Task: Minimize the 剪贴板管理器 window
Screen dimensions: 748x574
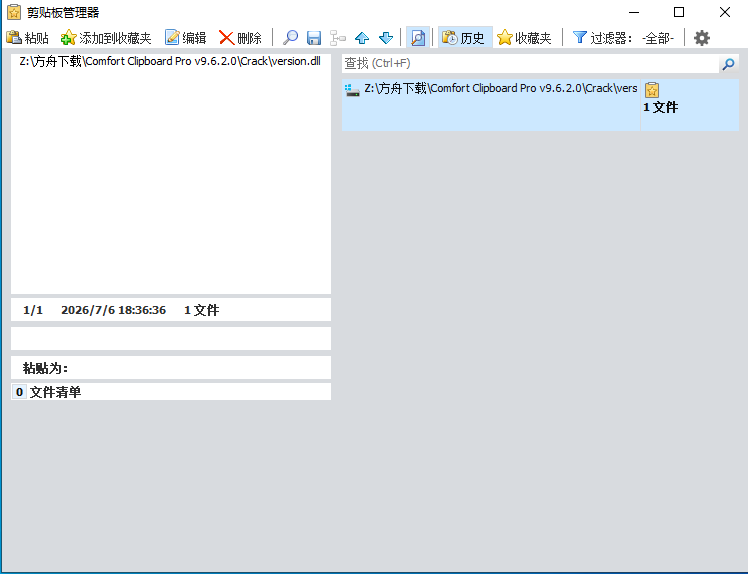Action: click(x=634, y=12)
